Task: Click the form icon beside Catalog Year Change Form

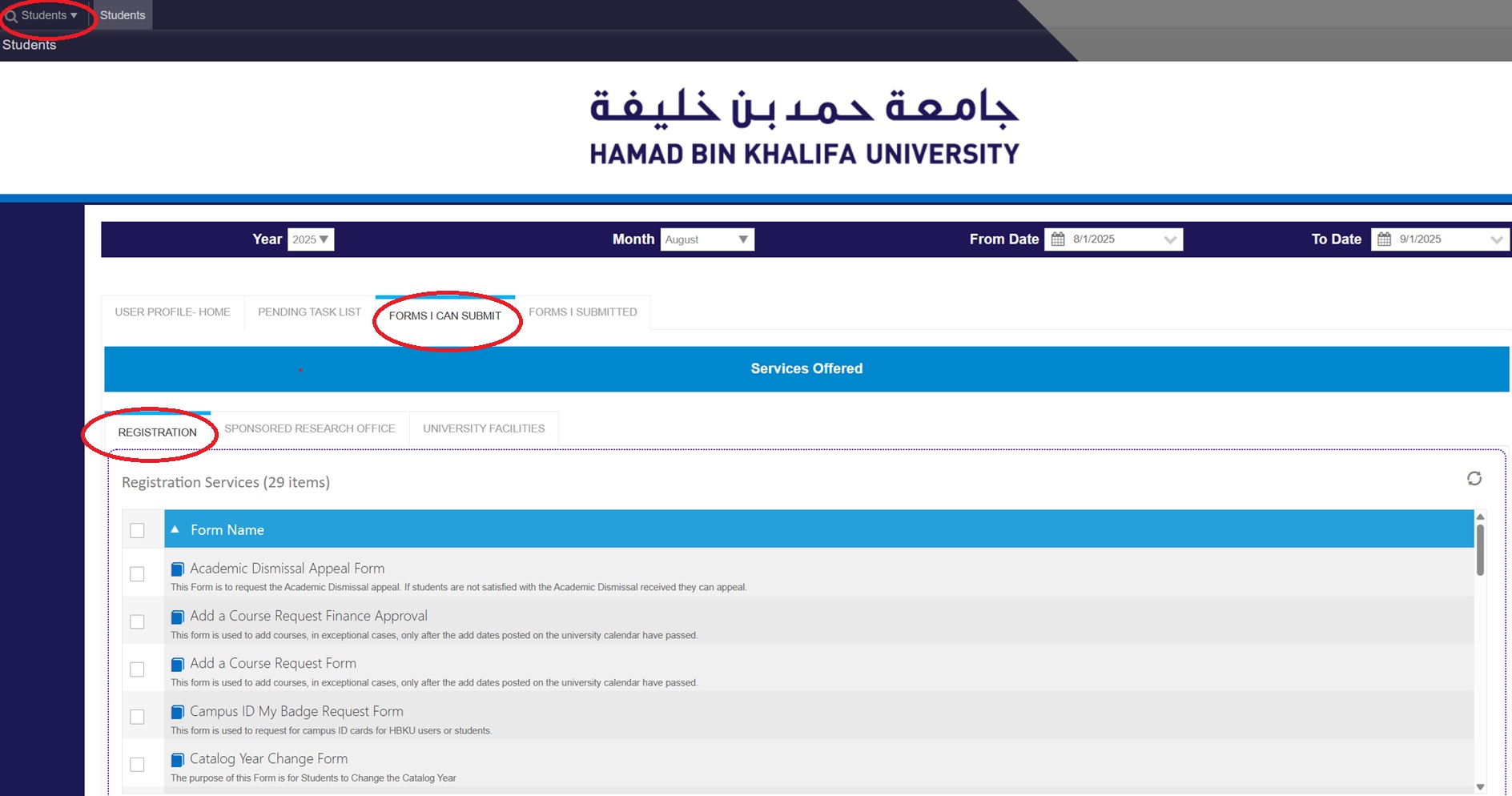Action: (x=178, y=759)
